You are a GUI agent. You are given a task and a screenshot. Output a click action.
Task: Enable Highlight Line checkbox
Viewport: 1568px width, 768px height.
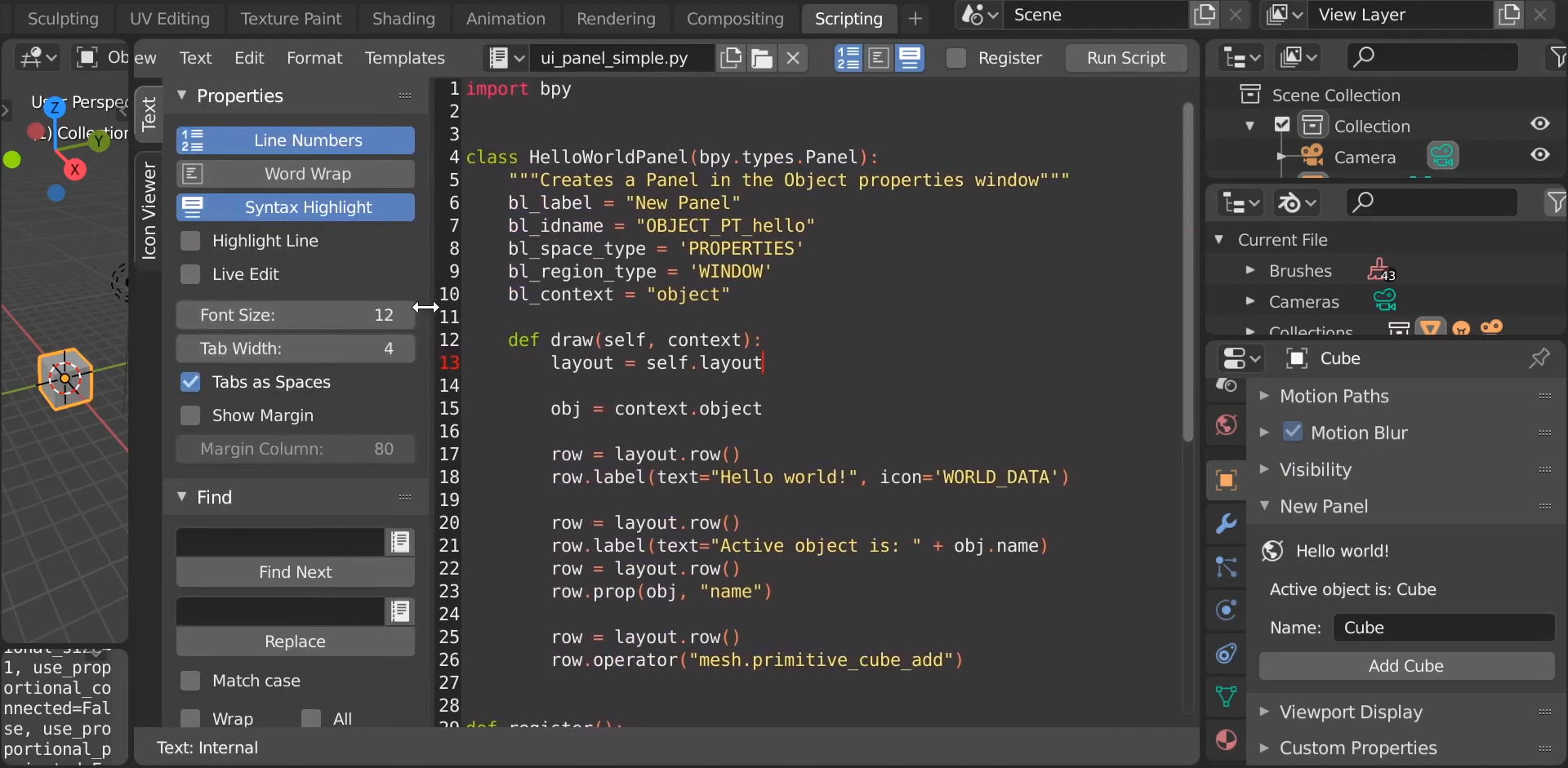tap(190, 241)
